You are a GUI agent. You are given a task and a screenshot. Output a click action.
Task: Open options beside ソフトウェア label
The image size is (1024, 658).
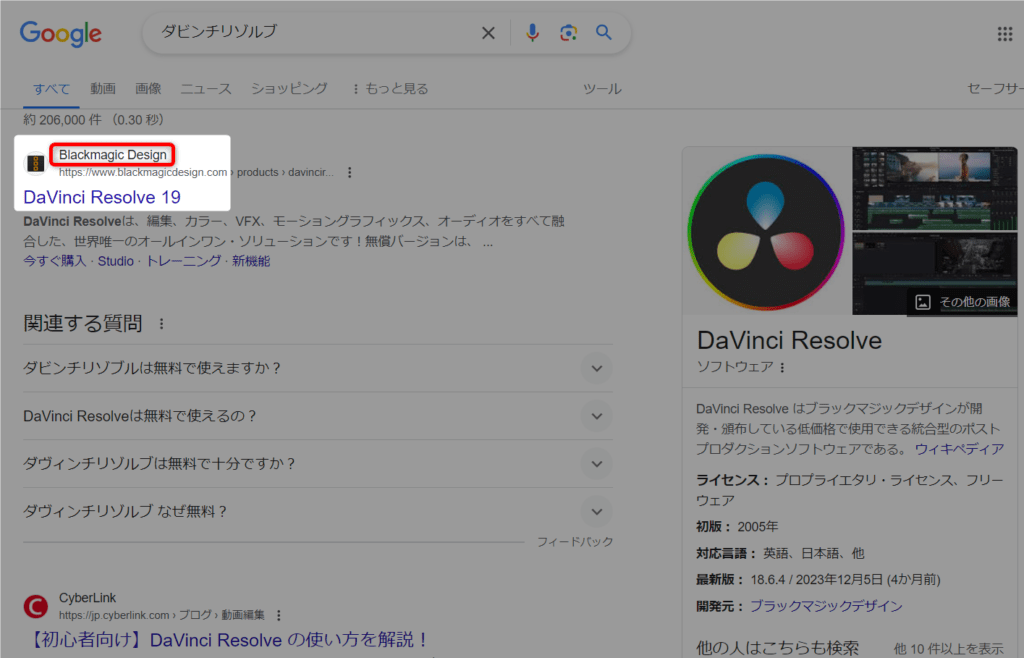point(782,368)
